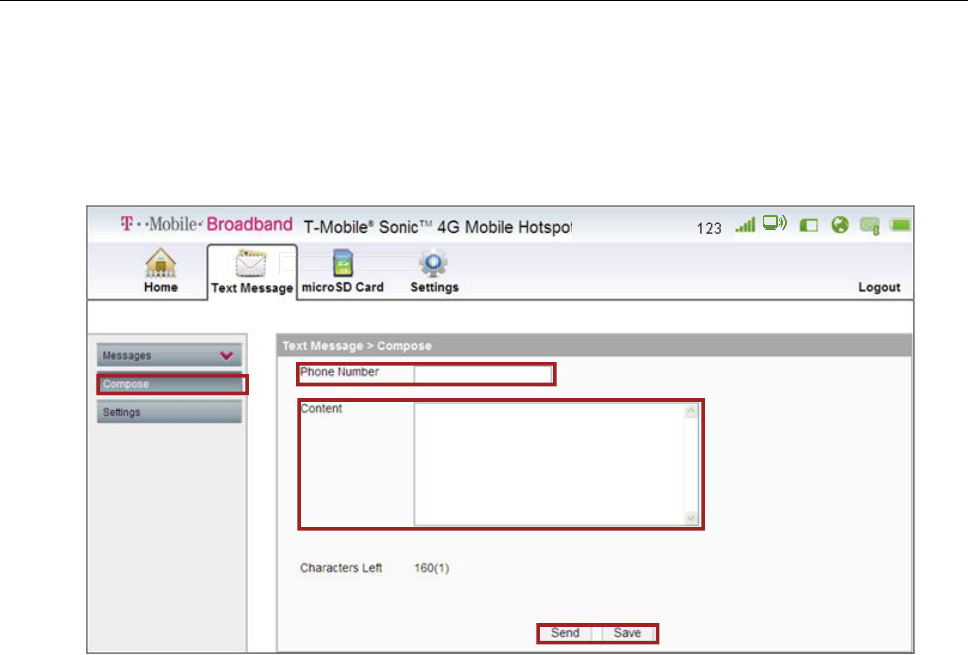Click the SIM card status icon
The height and width of the screenshot is (655, 968).
click(809, 225)
